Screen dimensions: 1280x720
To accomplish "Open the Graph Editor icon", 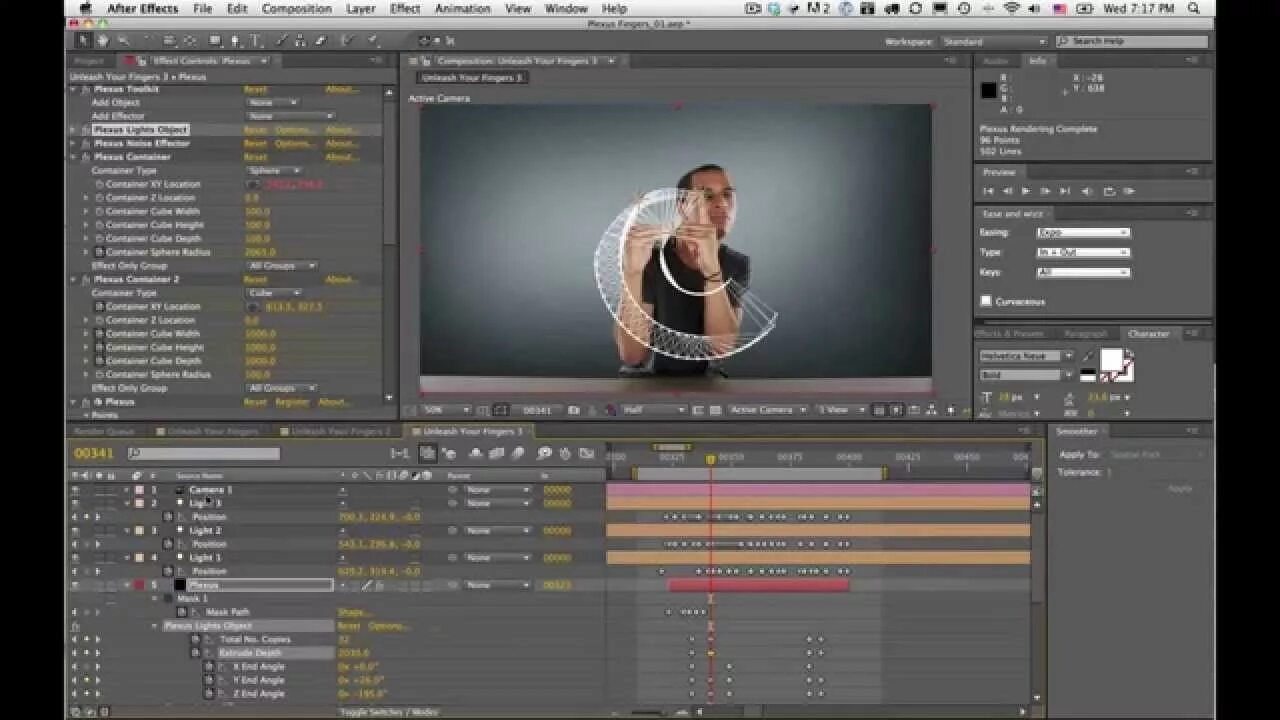I will tap(588, 454).
